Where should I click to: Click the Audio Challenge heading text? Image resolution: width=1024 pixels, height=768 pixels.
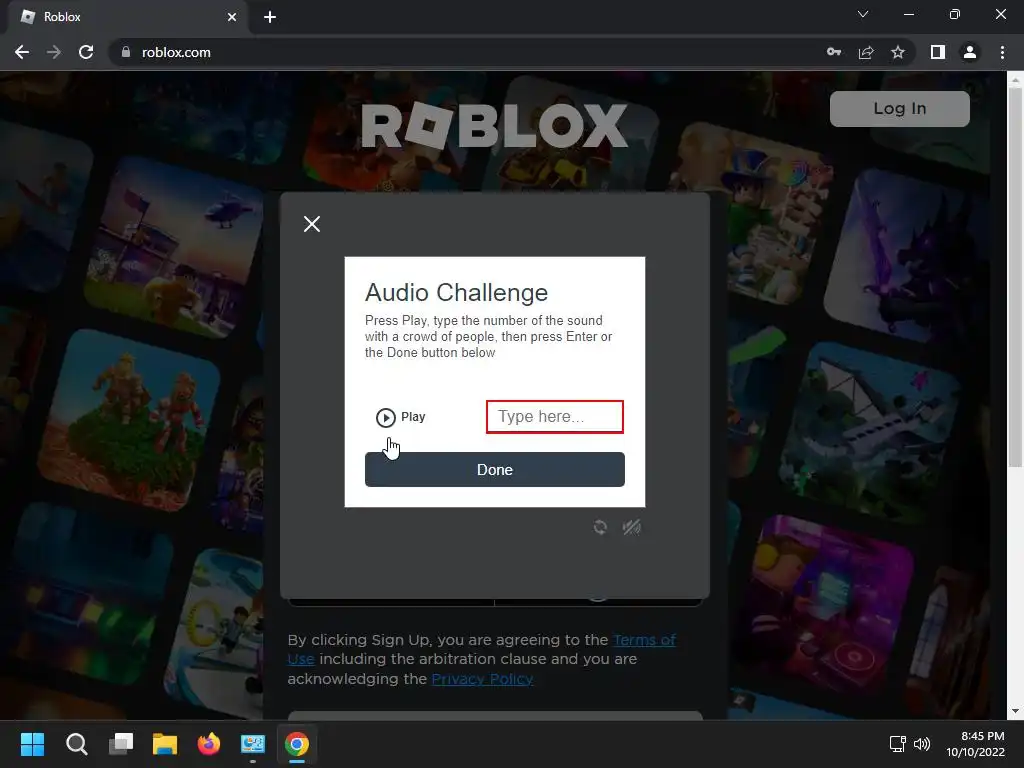pyautogui.click(x=456, y=293)
